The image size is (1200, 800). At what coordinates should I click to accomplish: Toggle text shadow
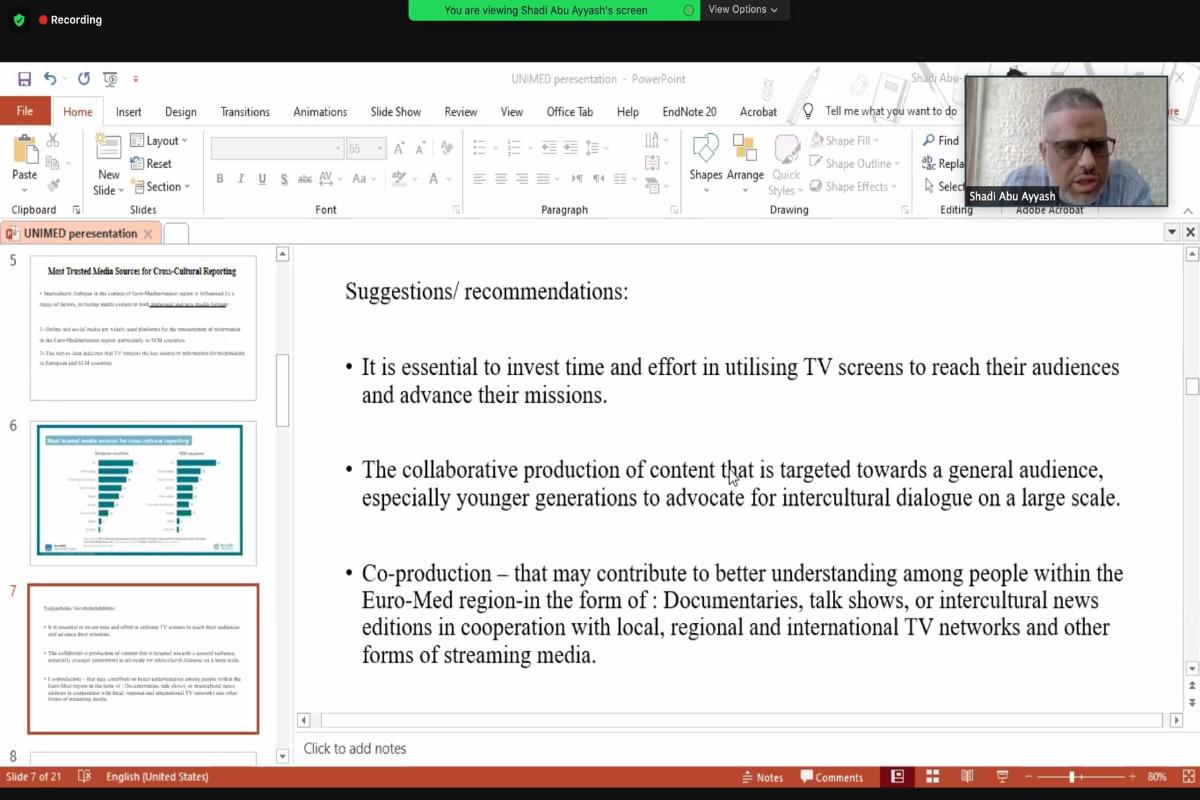[284, 179]
